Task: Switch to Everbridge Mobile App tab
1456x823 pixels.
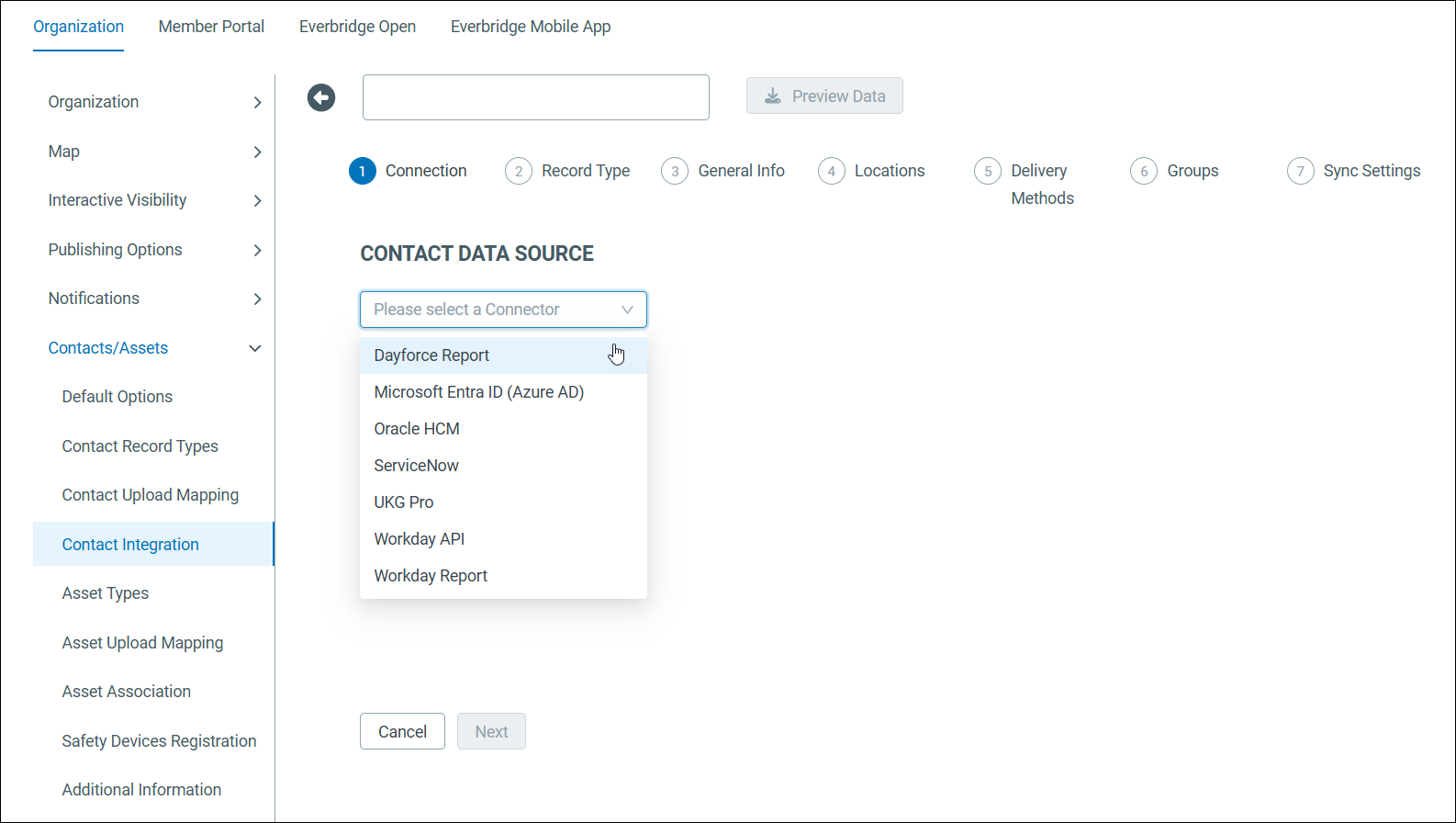Action: click(531, 27)
